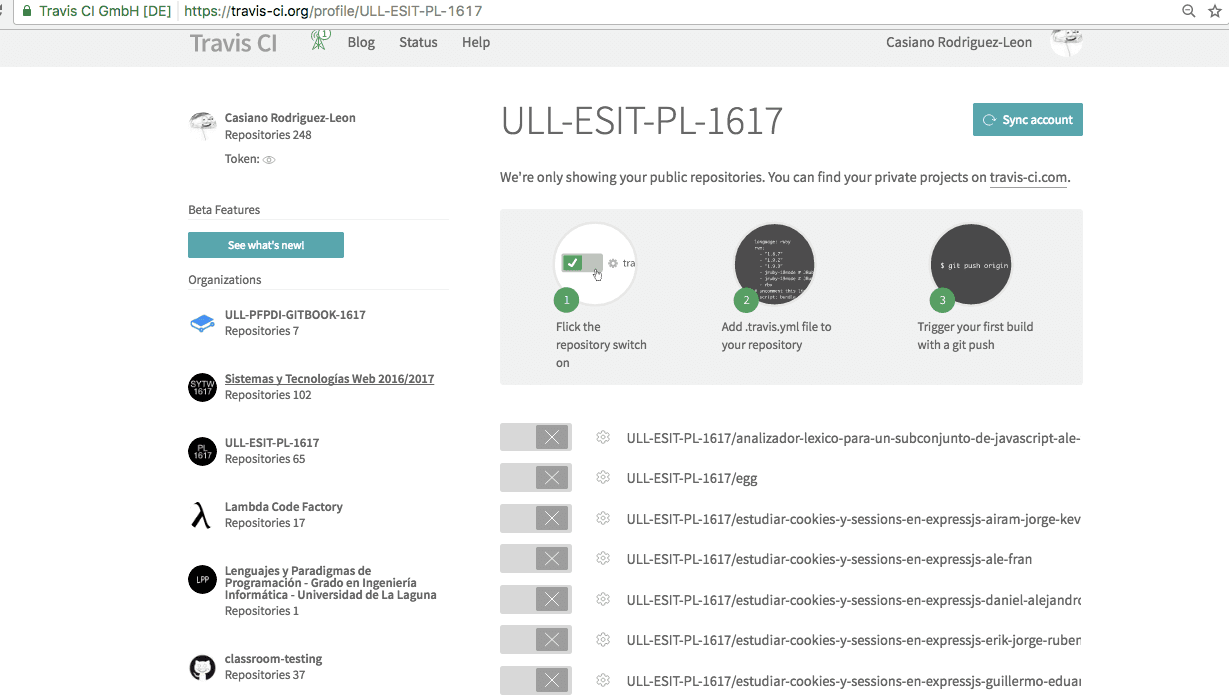Image resolution: width=1229 pixels, height=700 pixels.
Task: Click the classroom-testing GitHub avatar icon
Action: 202,667
